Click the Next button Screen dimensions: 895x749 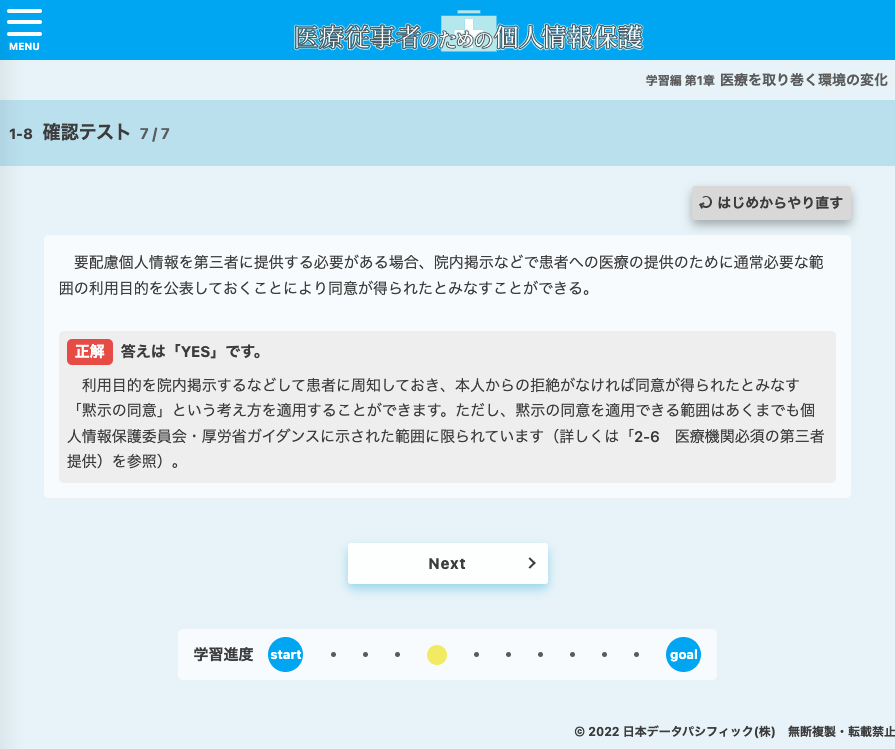(x=448, y=563)
